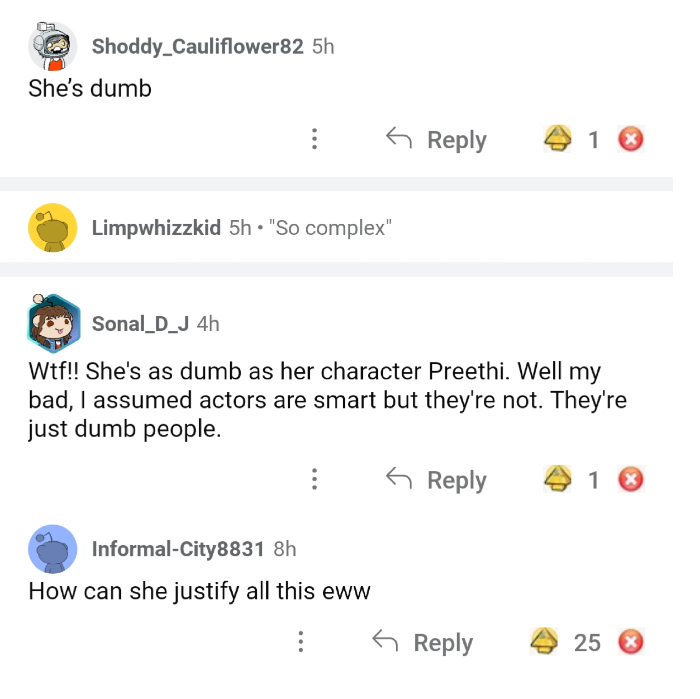Image resolution: width=700 pixels, height=699 pixels.
Task: Open Limpwhizzkid's yellow avatar
Action: click(x=52, y=228)
